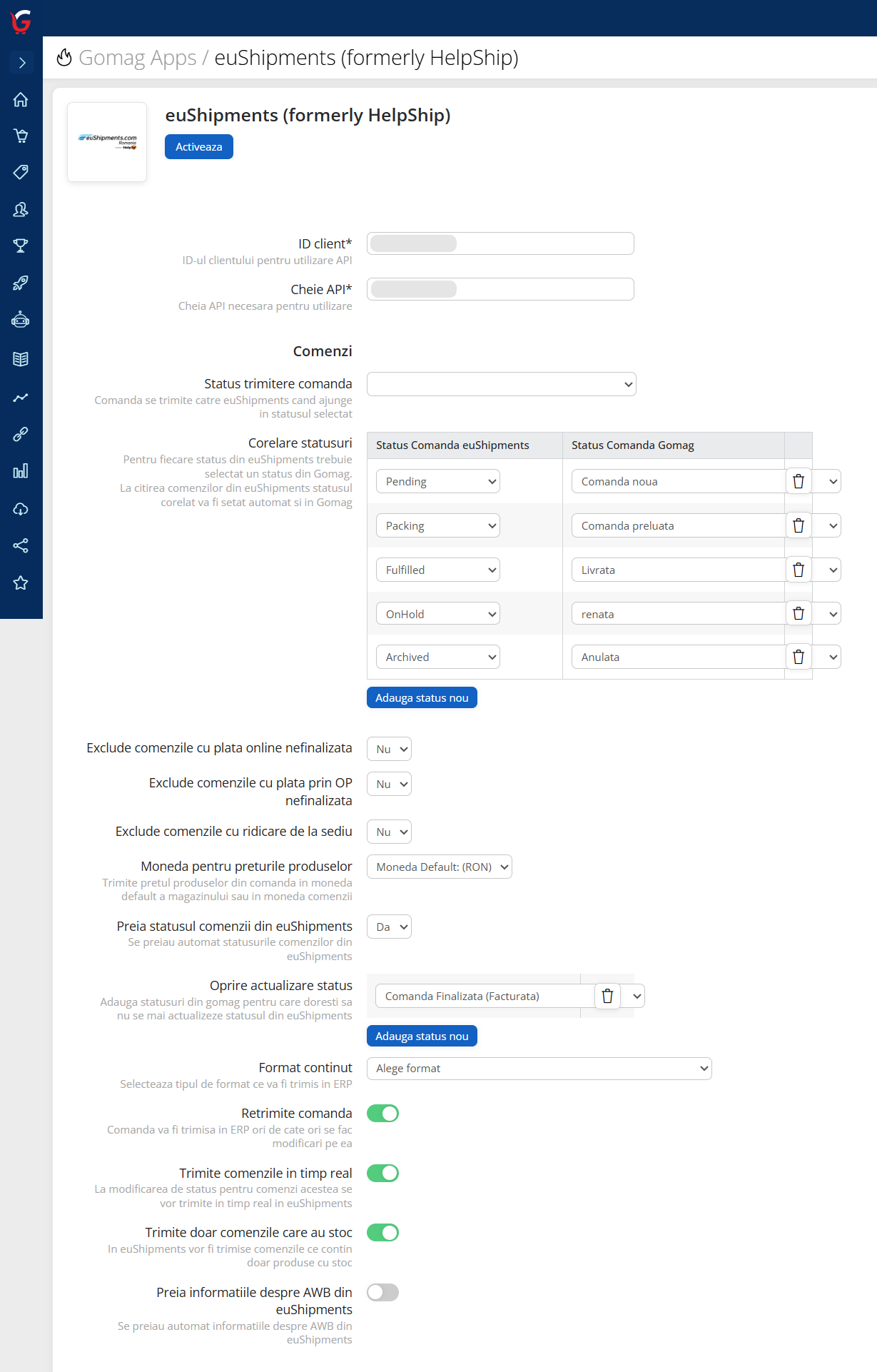Click the Format continut label
This screenshot has height=1372, width=877.
[x=305, y=1067]
